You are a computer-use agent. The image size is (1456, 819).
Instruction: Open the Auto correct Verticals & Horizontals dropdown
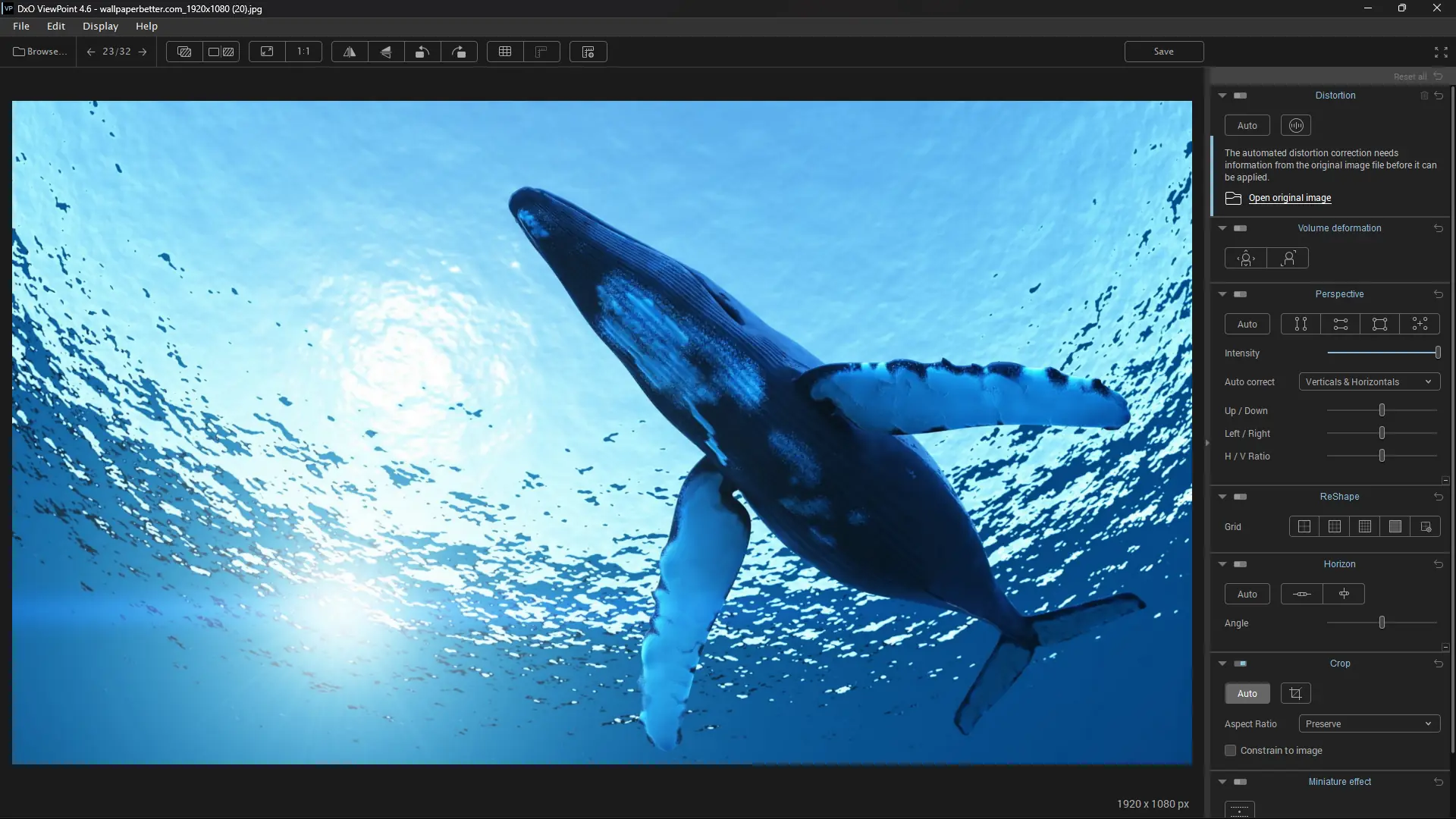click(1368, 381)
